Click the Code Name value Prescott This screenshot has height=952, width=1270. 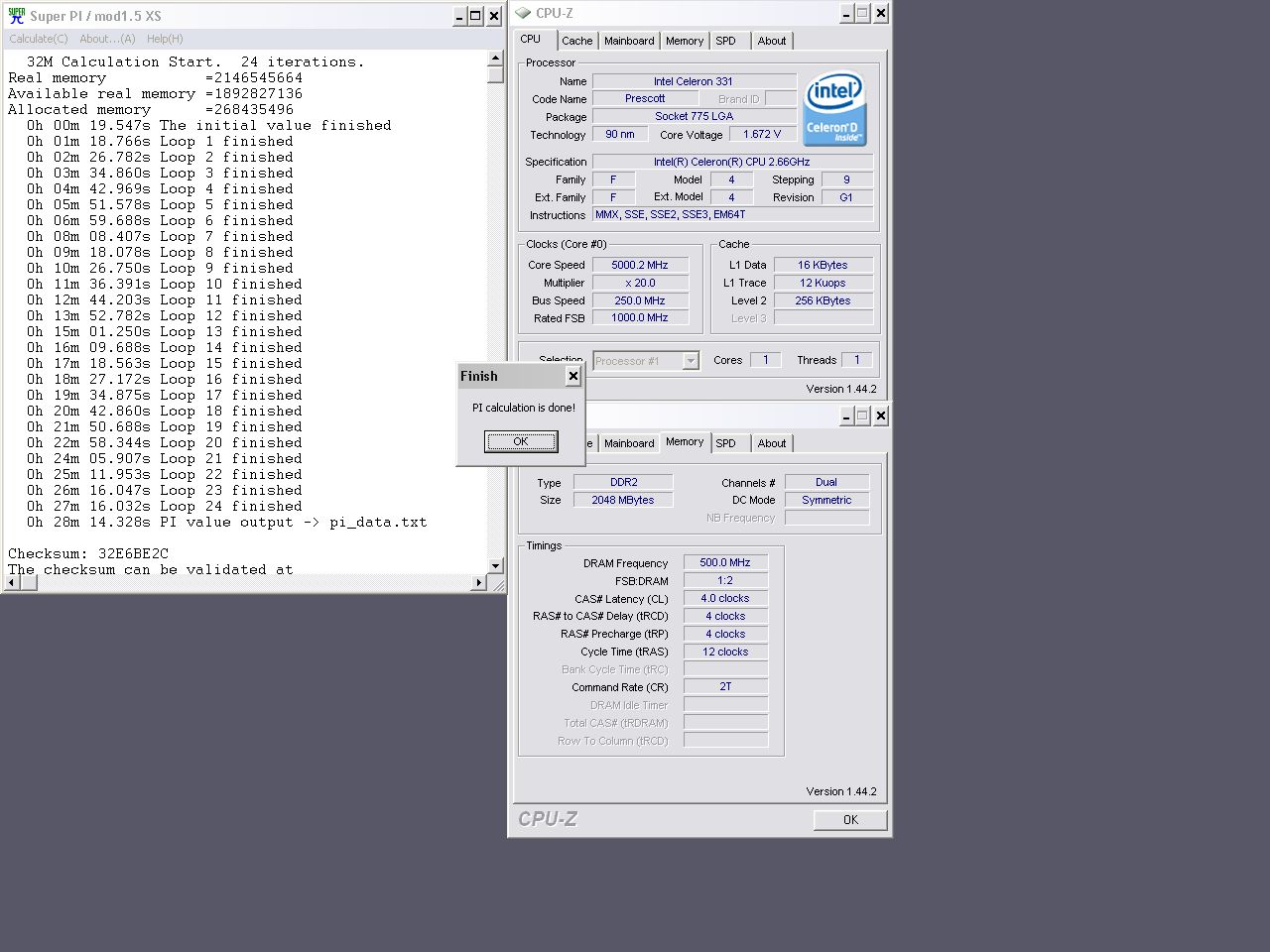(x=645, y=98)
